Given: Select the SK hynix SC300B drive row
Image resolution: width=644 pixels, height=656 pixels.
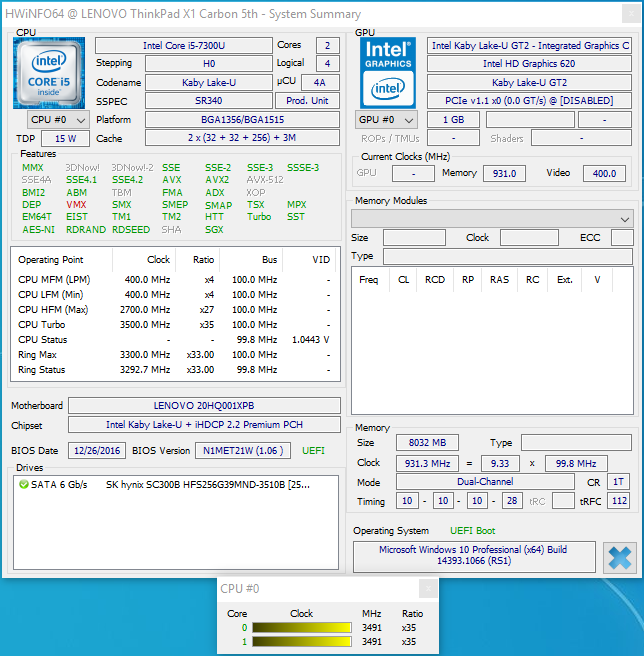Looking at the screenshot, I should point(176,485).
